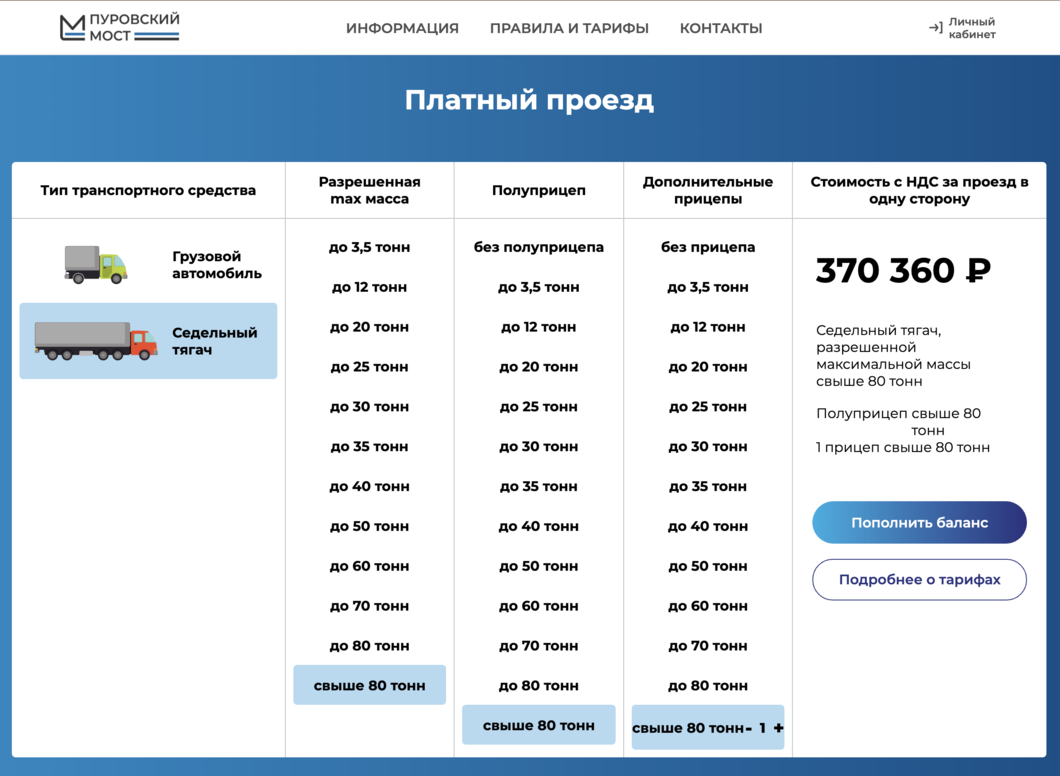Choose до 60 тонн in Дополнительные прицепы column

click(708, 606)
